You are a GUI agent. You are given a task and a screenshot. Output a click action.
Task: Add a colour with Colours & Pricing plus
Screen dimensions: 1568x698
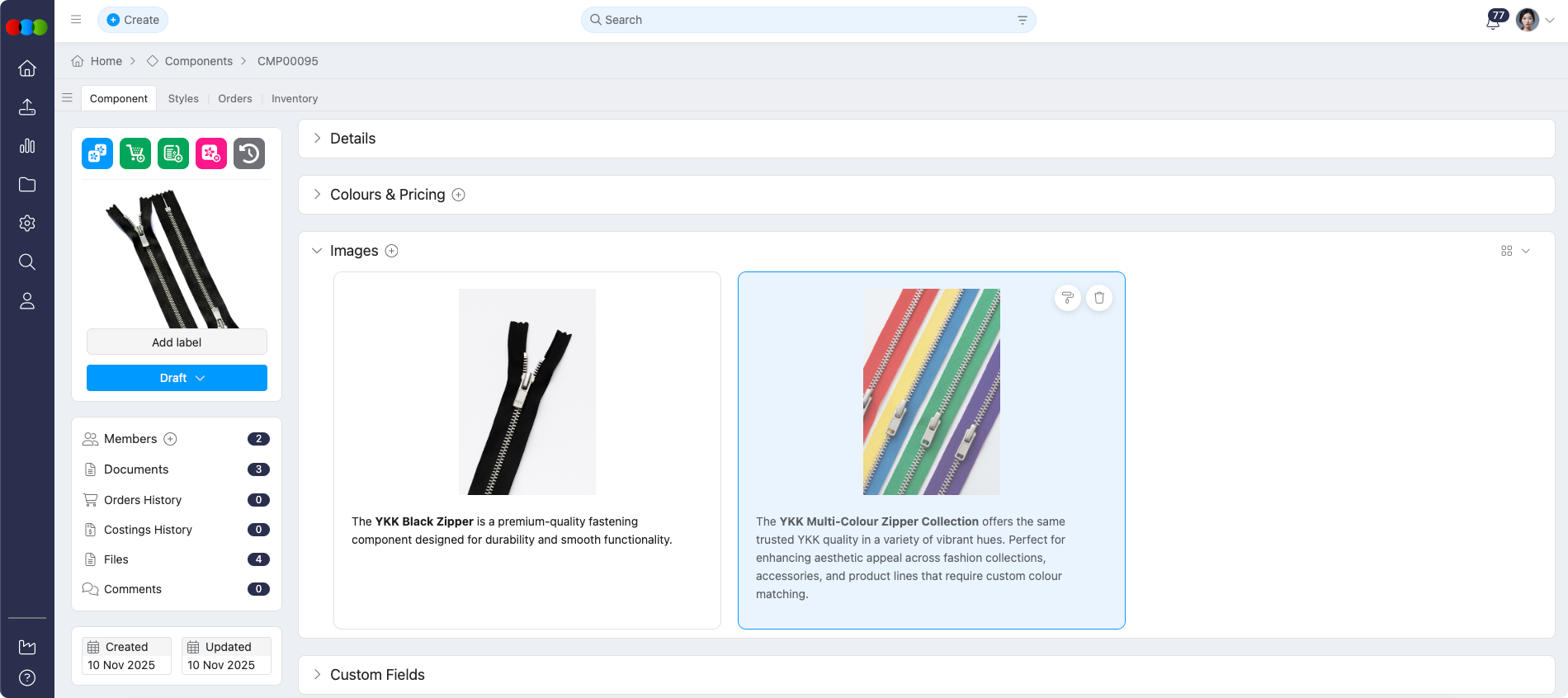[x=459, y=195]
